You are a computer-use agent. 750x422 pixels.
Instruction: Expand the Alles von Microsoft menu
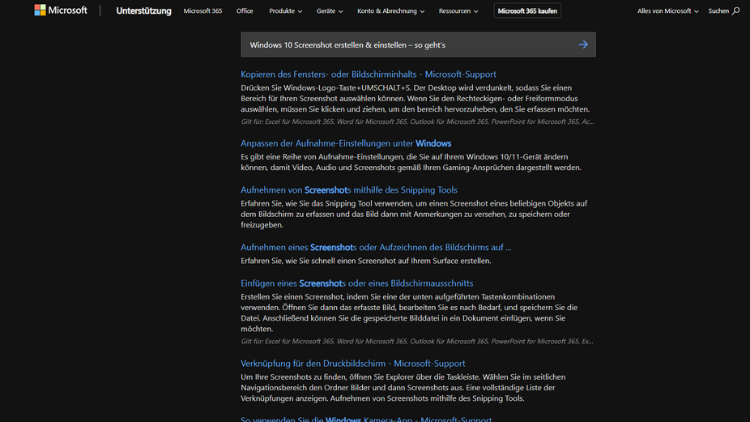[668, 11]
